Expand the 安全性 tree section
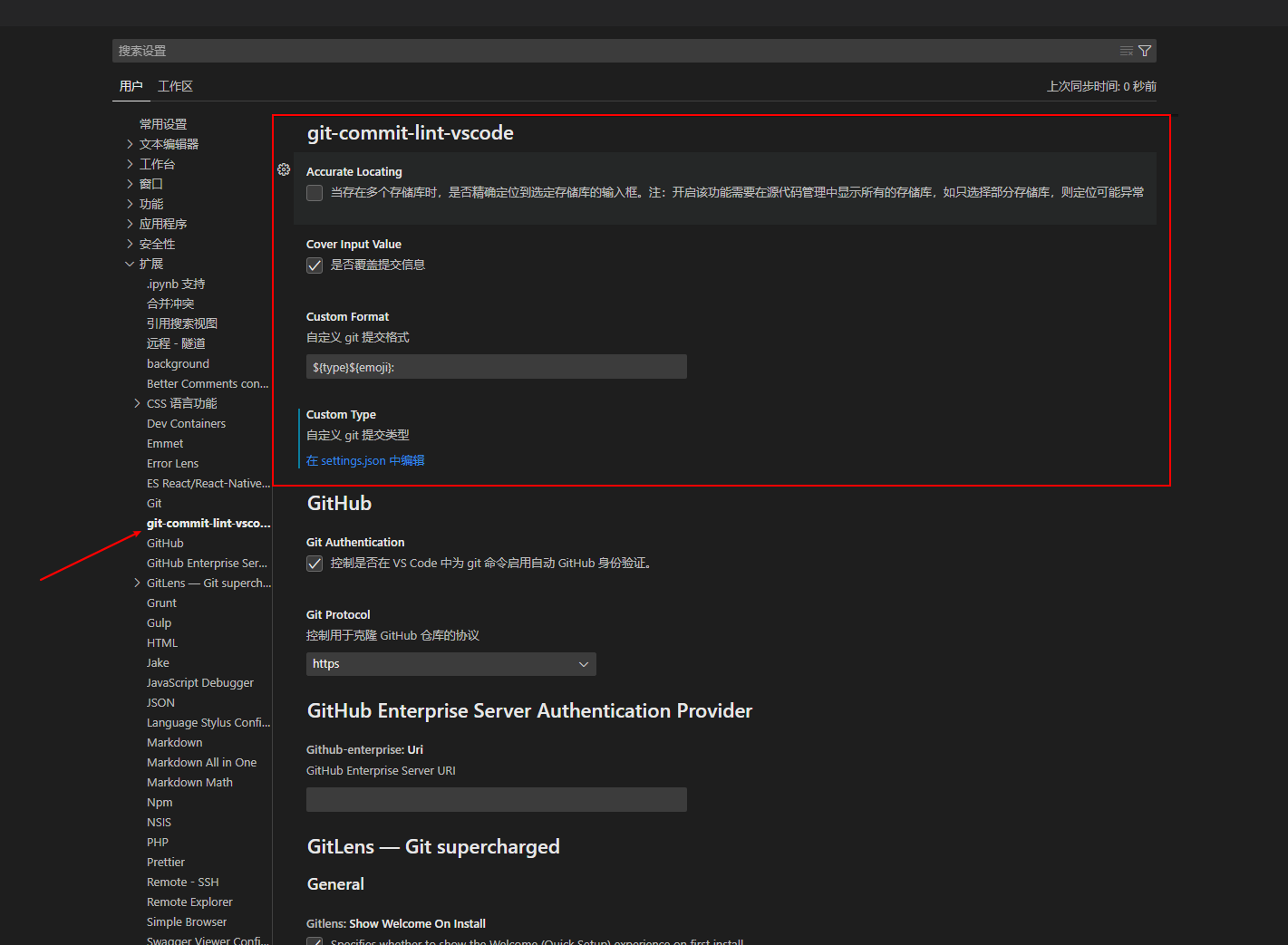Image resolution: width=1288 pixels, height=945 pixels. pos(130,244)
